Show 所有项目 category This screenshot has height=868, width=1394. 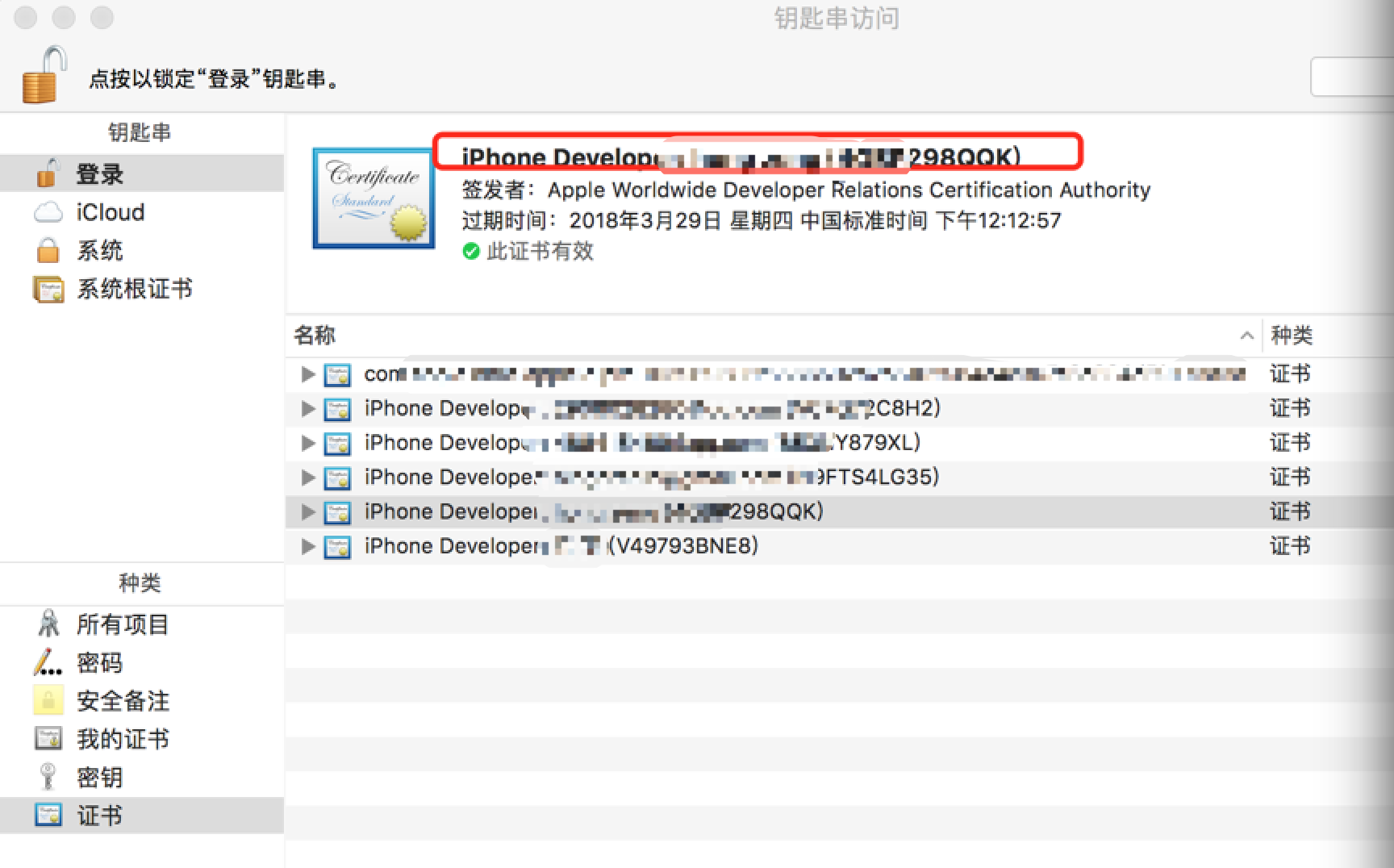tap(142, 624)
